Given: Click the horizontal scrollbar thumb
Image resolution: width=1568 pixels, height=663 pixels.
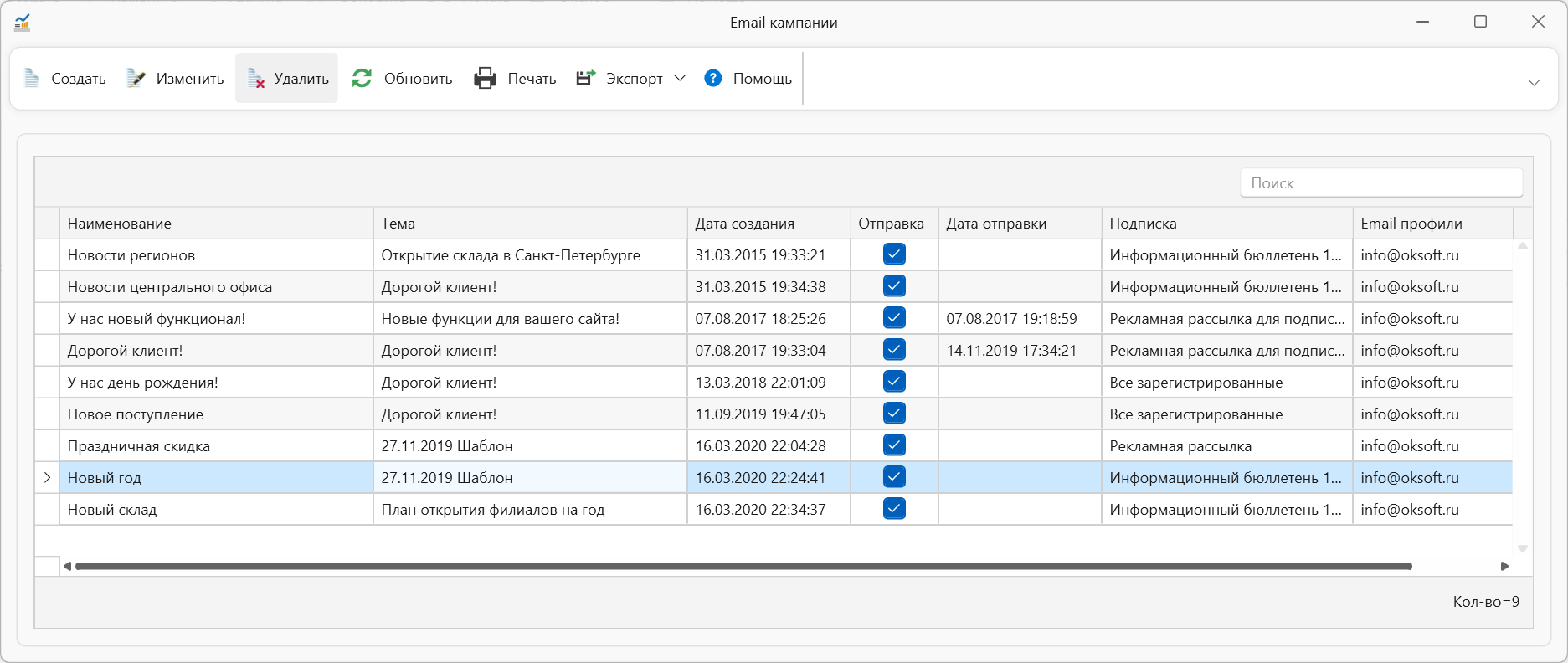Looking at the screenshot, I should pos(743,567).
